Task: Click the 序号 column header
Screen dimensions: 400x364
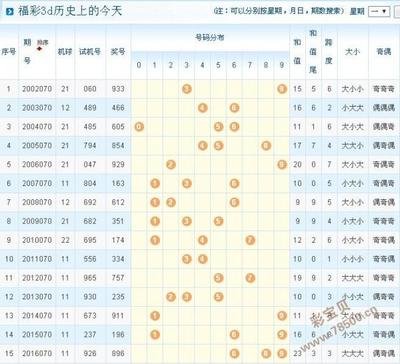Action: [9, 52]
